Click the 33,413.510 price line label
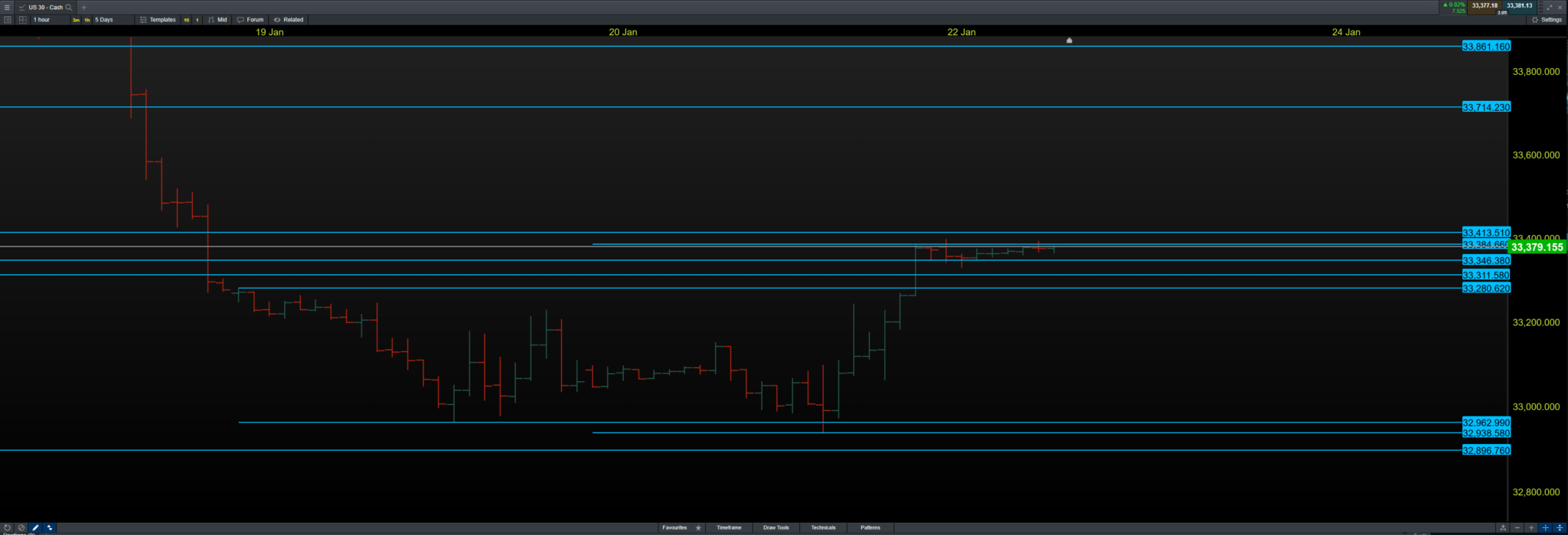 pyautogui.click(x=1486, y=233)
